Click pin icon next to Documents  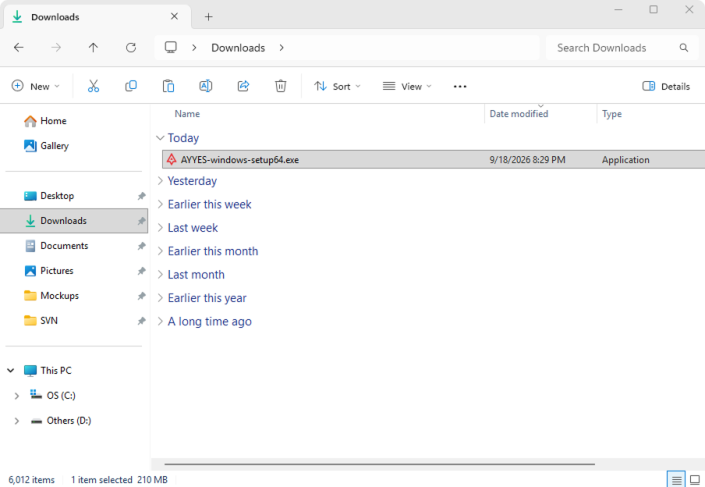coord(142,246)
